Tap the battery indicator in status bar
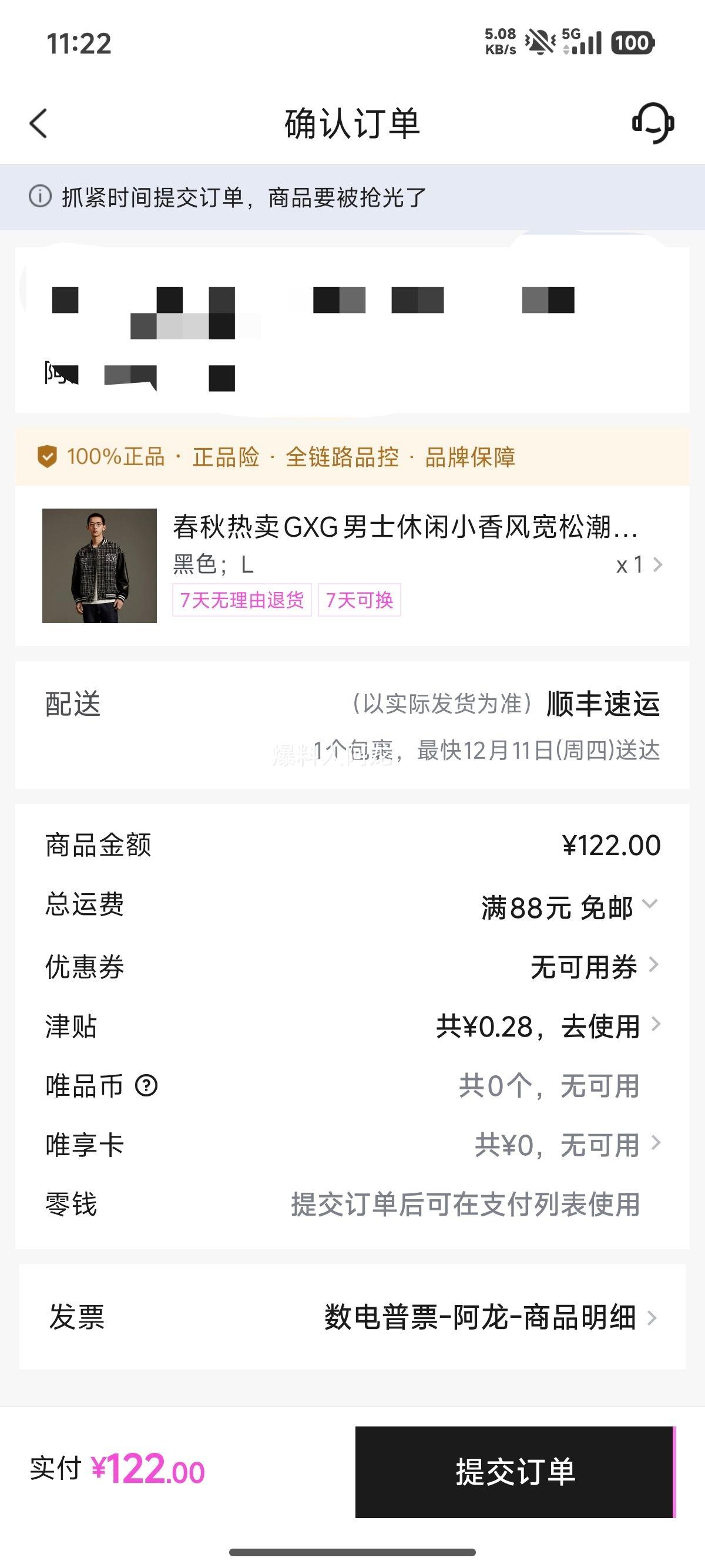This screenshot has height=1568, width=705. [632, 43]
